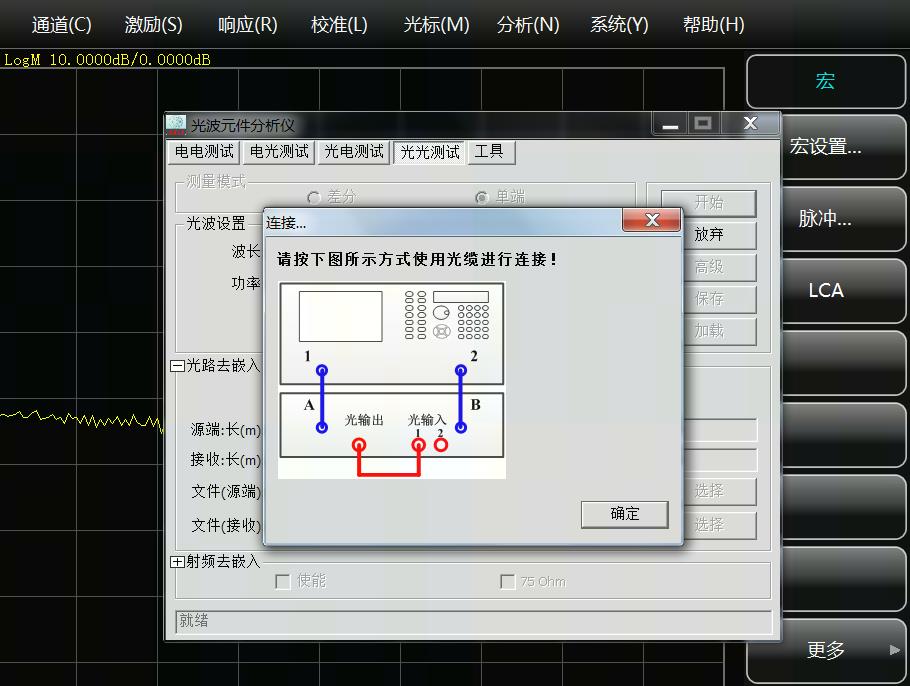Close the 连接... dialog with its red X

[652, 220]
